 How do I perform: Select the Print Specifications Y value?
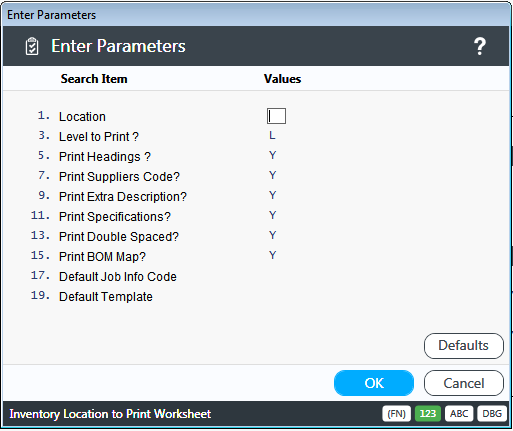(x=273, y=215)
